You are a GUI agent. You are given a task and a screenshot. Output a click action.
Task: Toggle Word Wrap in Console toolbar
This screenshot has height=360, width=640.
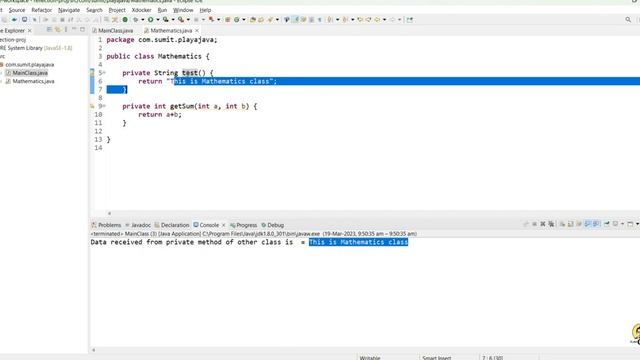click(x=578, y=224)
